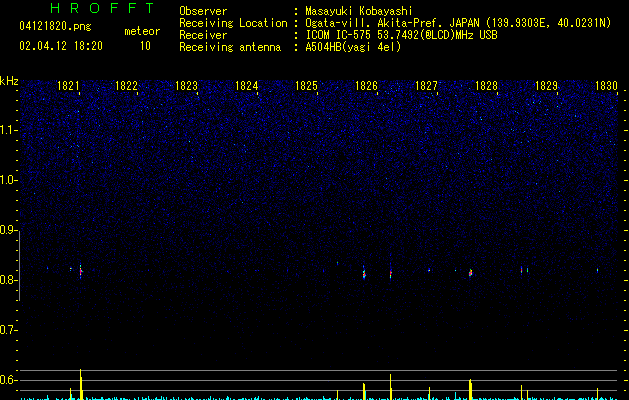Viewport: 629px width, 400px height.
Task: Click the Receiving Location label
Action: pos(233,23)
